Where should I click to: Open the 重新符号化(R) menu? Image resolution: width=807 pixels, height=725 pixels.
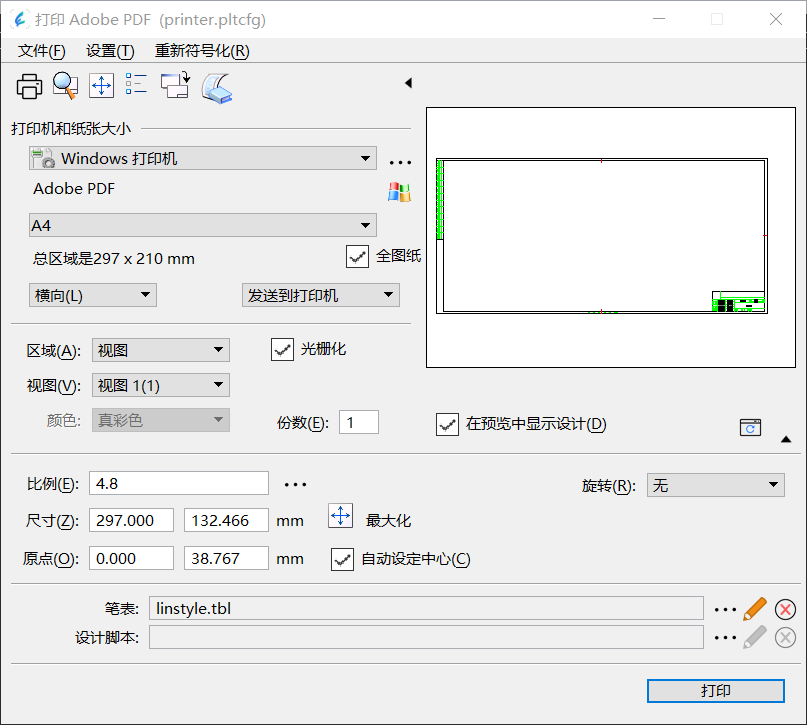[202, 51]
